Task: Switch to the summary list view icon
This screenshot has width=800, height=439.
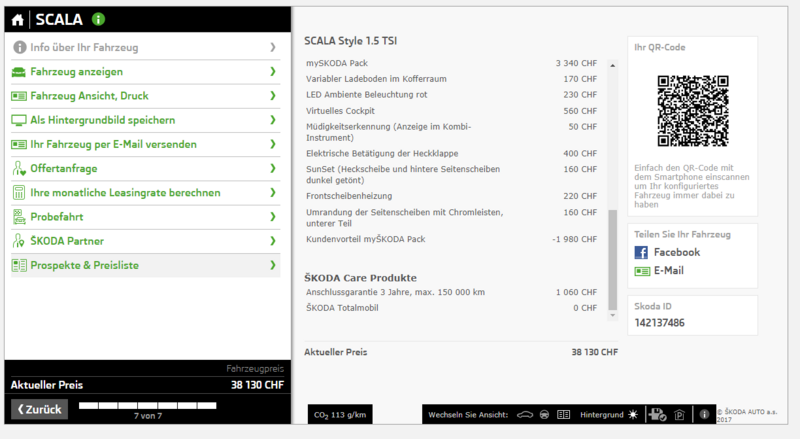Action: (563, 415)
